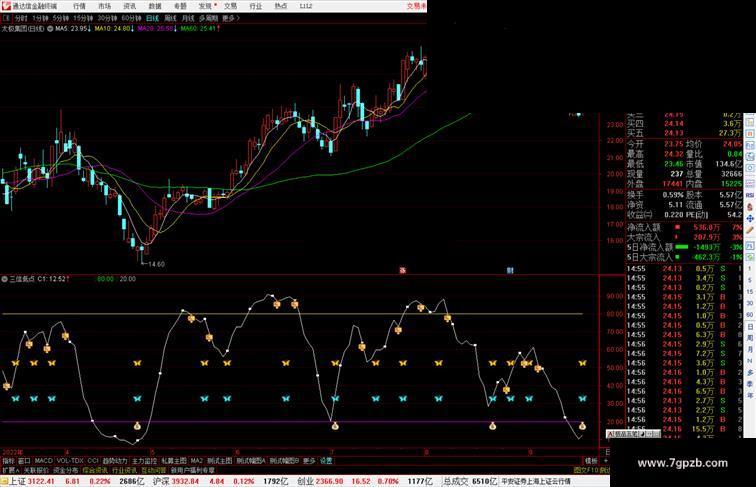Open the 互动问答 tab

153,470
